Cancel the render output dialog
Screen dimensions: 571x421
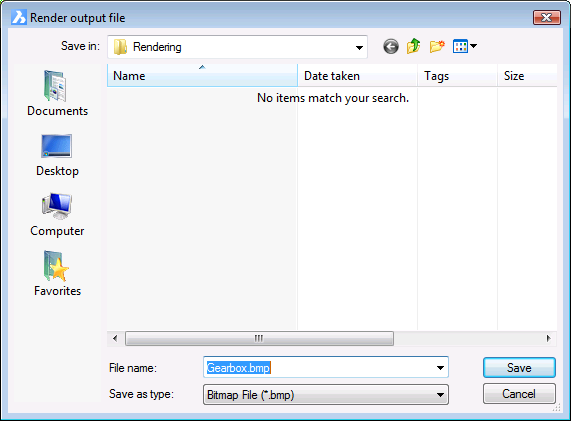(519, 394)
